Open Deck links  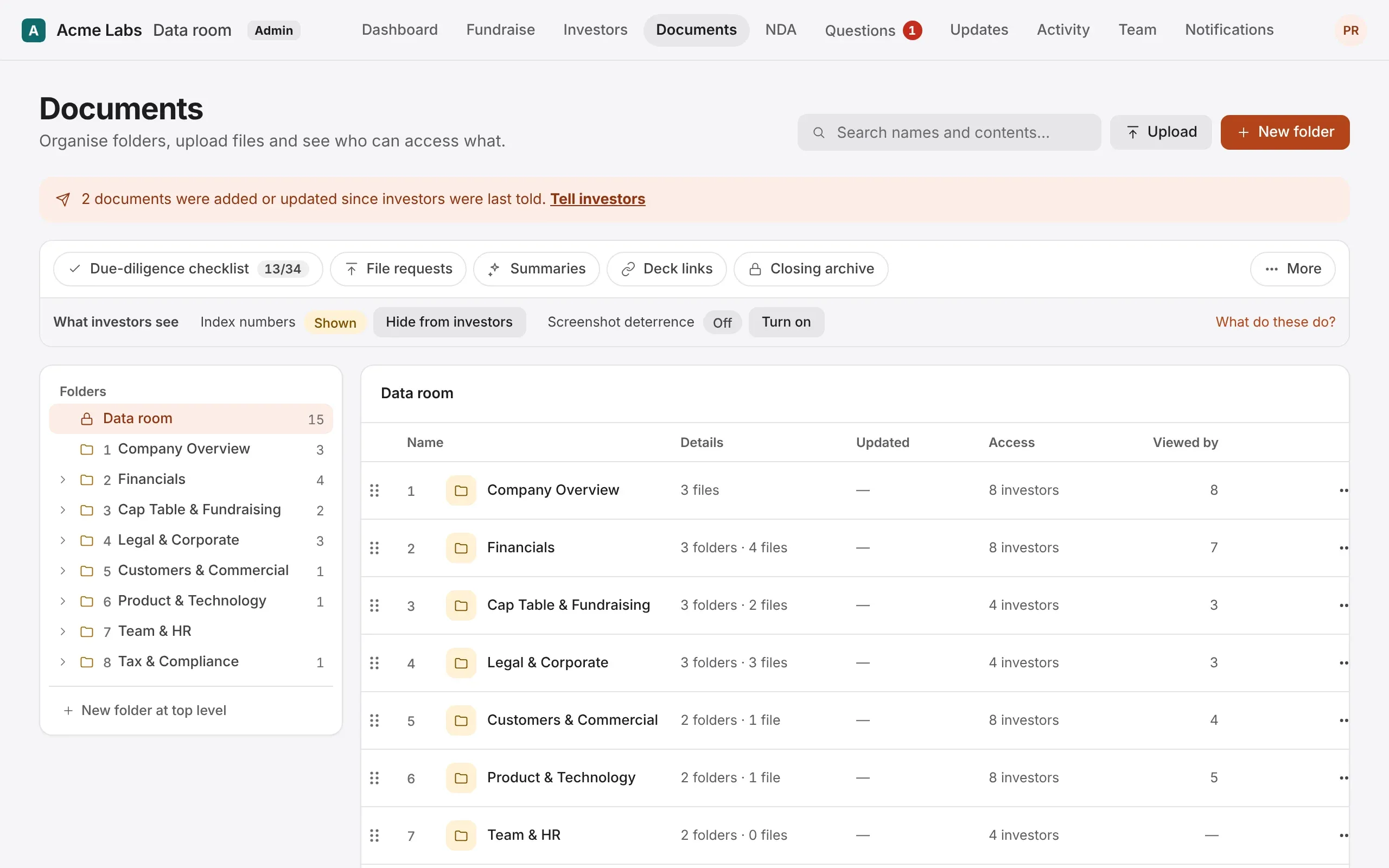[x=666, y=269]
